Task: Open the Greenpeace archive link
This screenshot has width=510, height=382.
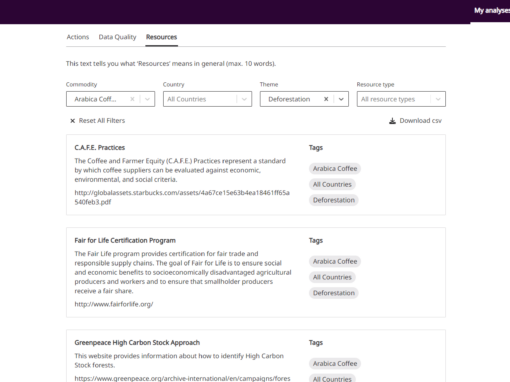Action: tap(182, 378)
